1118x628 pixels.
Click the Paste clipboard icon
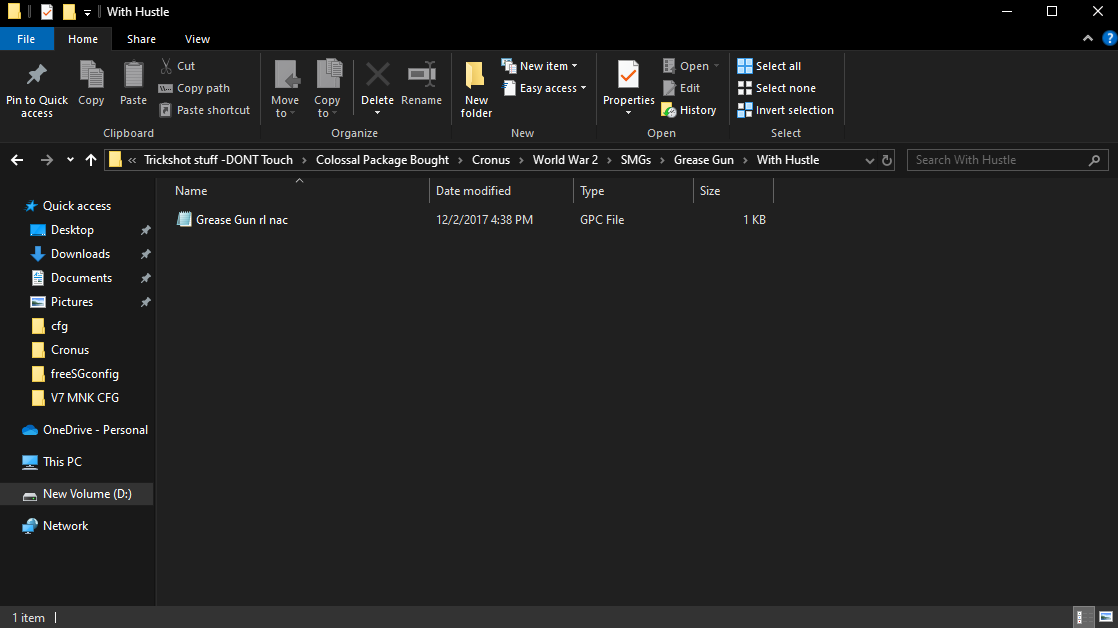click(x=133, y=75)
